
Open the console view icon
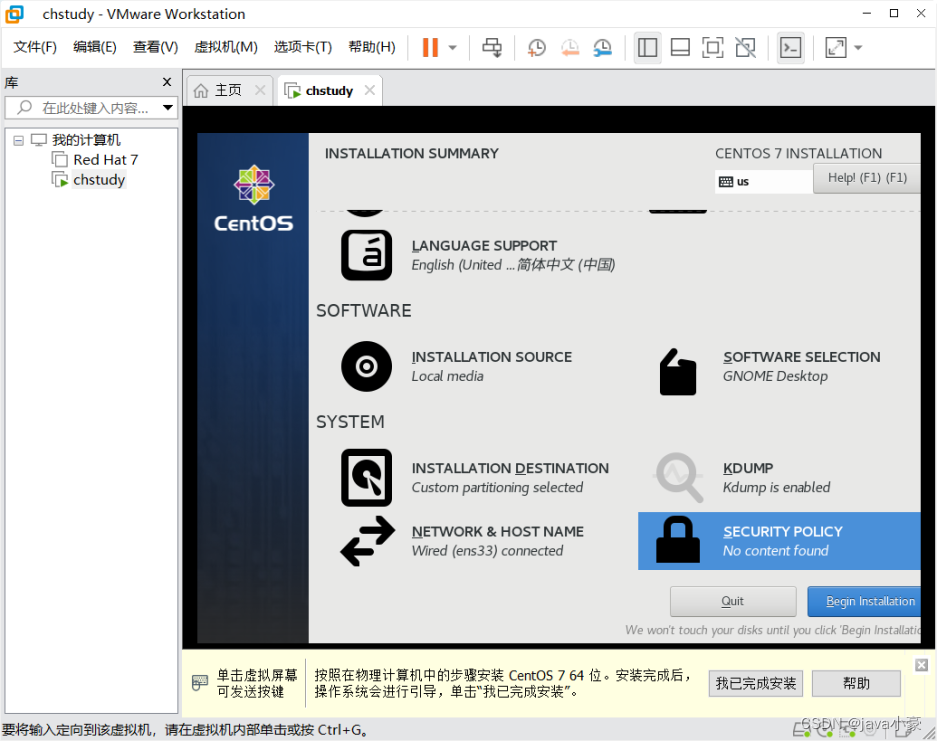[x=791, y=48]
